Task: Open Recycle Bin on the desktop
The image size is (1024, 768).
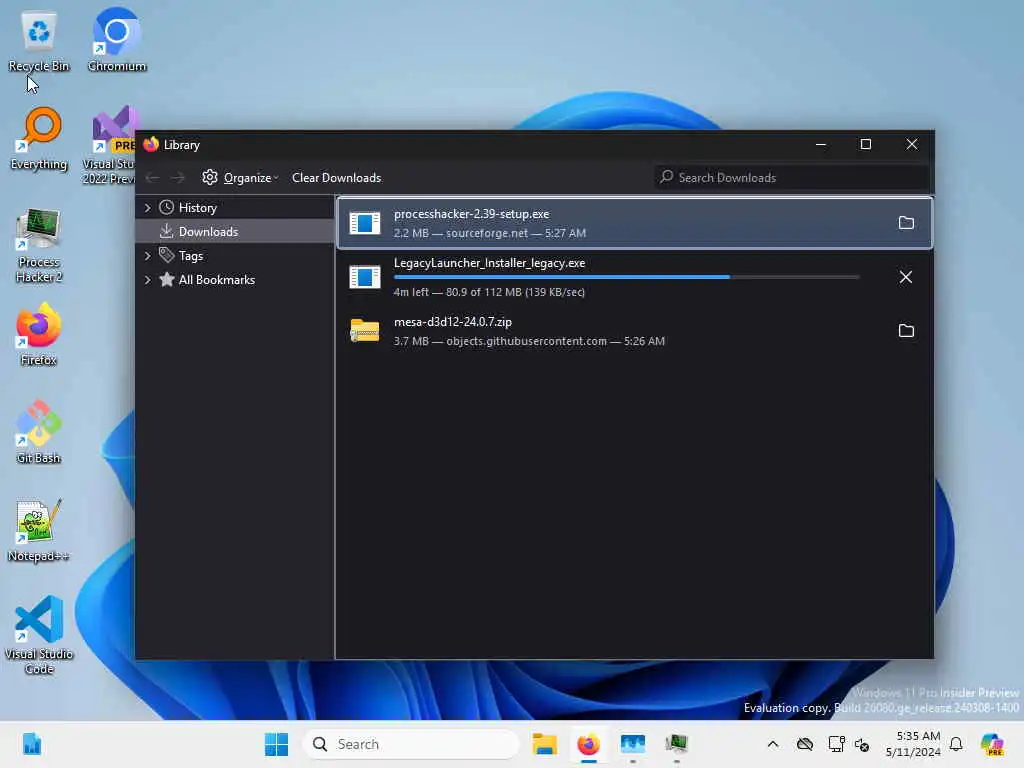Action: pos(39,41)
